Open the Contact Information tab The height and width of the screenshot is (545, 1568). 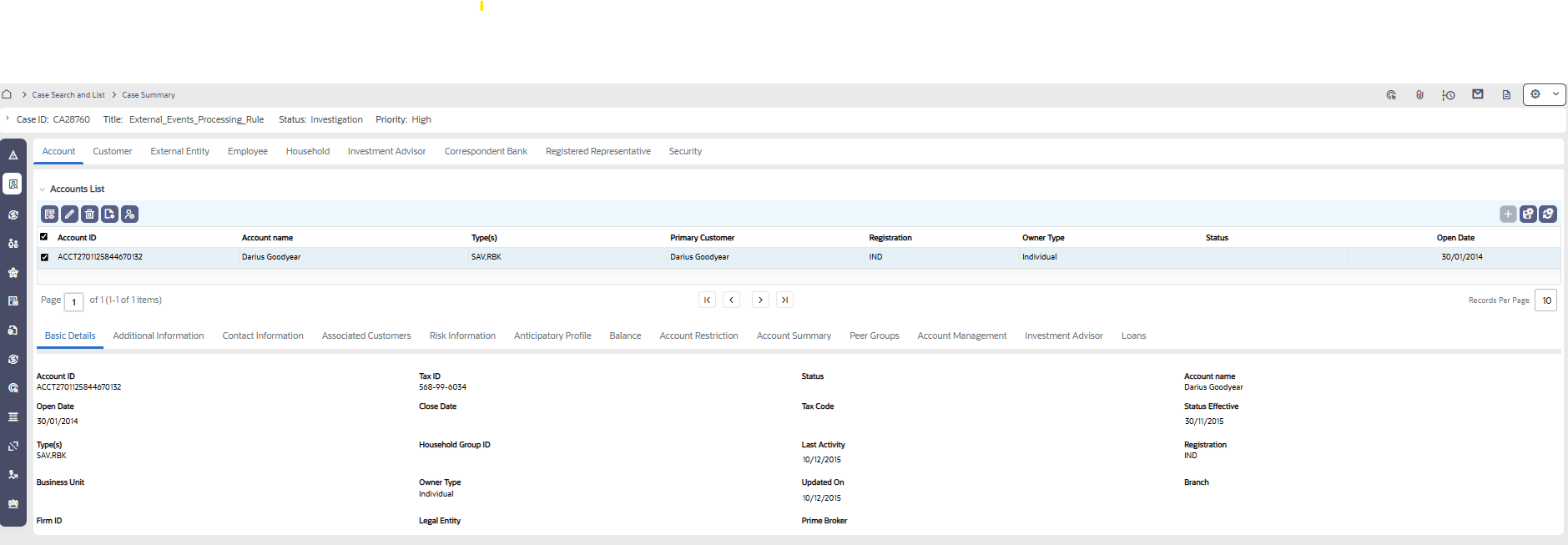[263, 336]
